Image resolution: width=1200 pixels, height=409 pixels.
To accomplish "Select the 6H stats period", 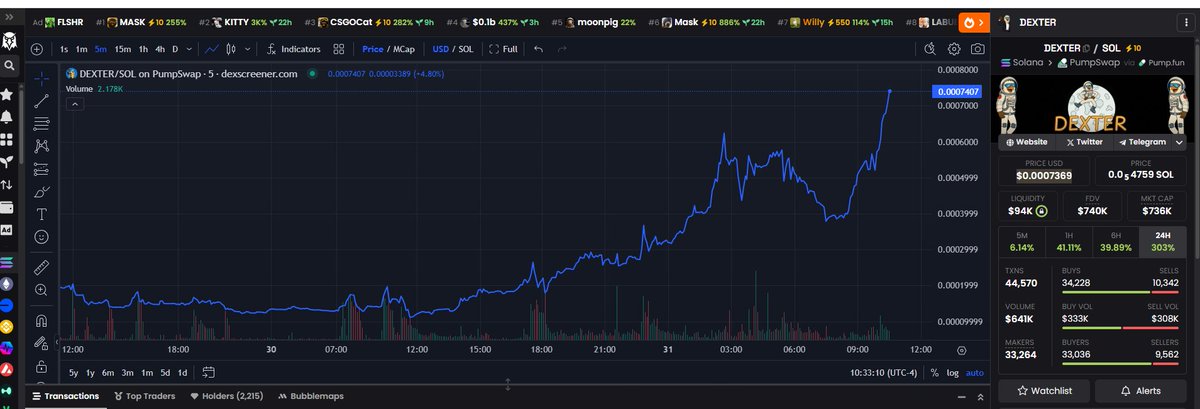I will coord(1118,240).
